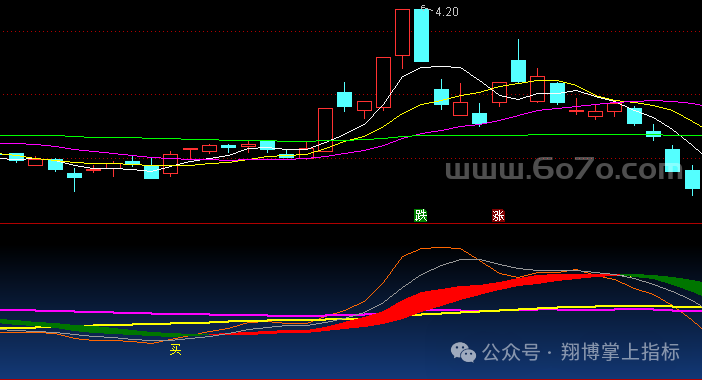Click the red 涨 signal marker

tap(498, 216)
